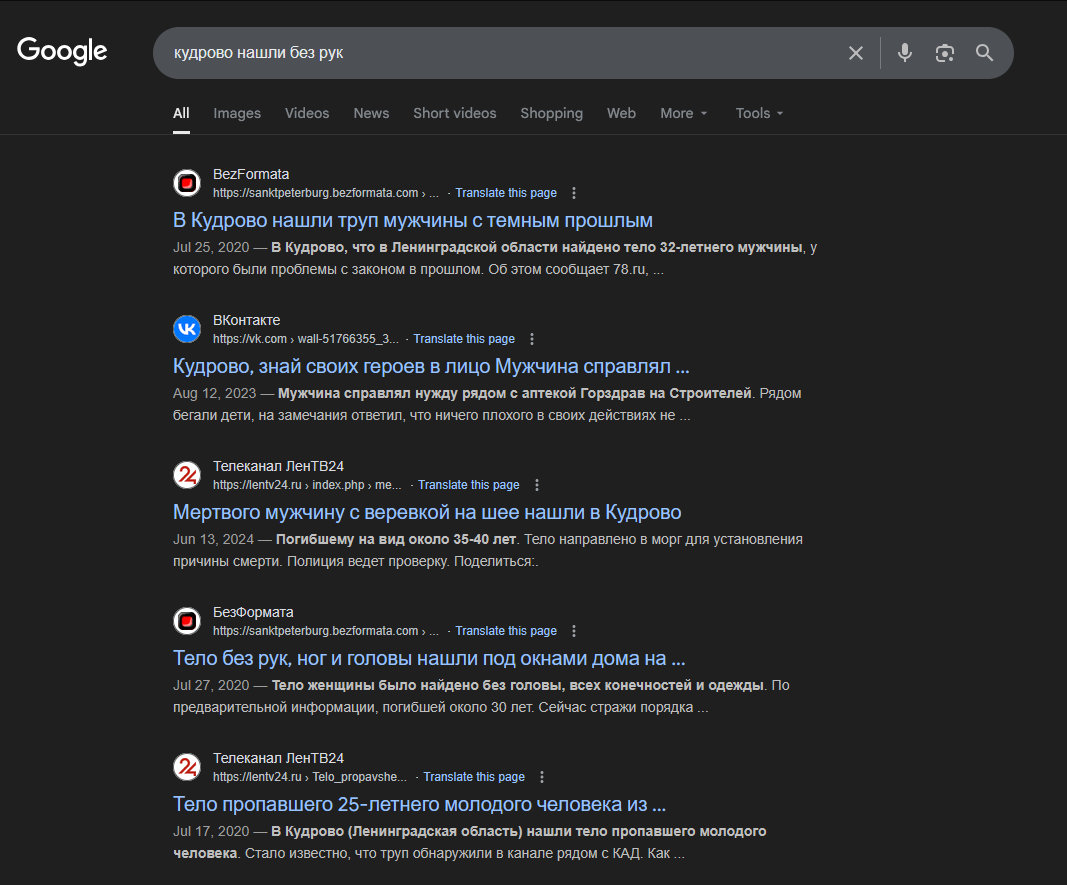The image size is (1067, 885).
Task: Switch to the Shopping tab
Action: point(551,114)
